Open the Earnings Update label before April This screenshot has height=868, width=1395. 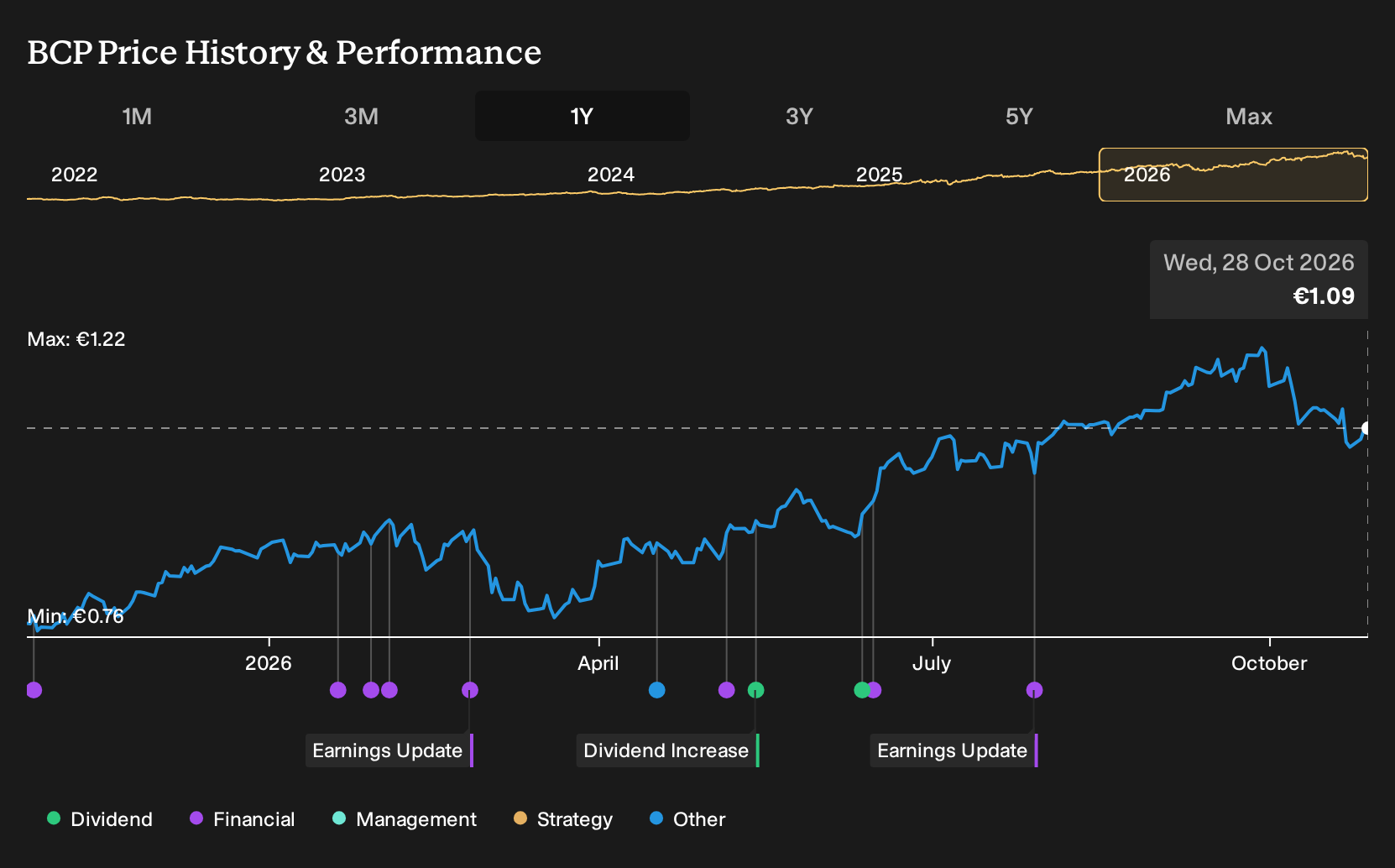point(389,750)
